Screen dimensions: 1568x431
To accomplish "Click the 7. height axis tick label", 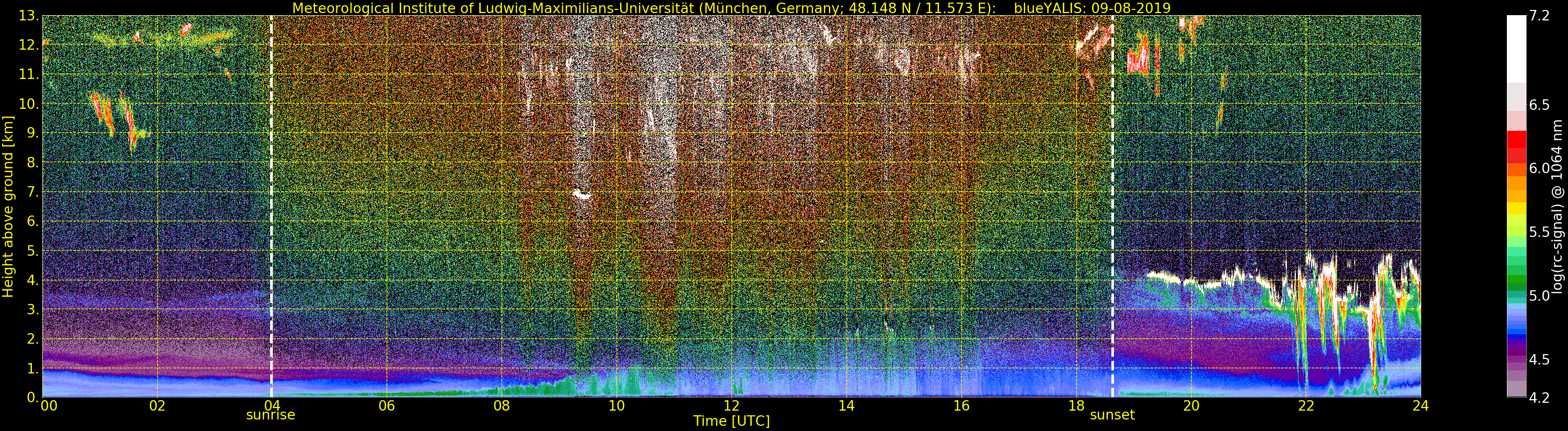I will [32, 192].
